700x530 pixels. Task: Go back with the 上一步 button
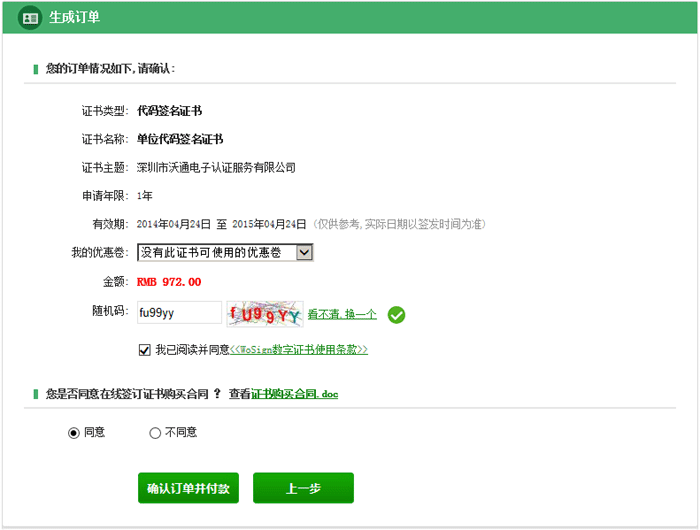tap(303, 488)
